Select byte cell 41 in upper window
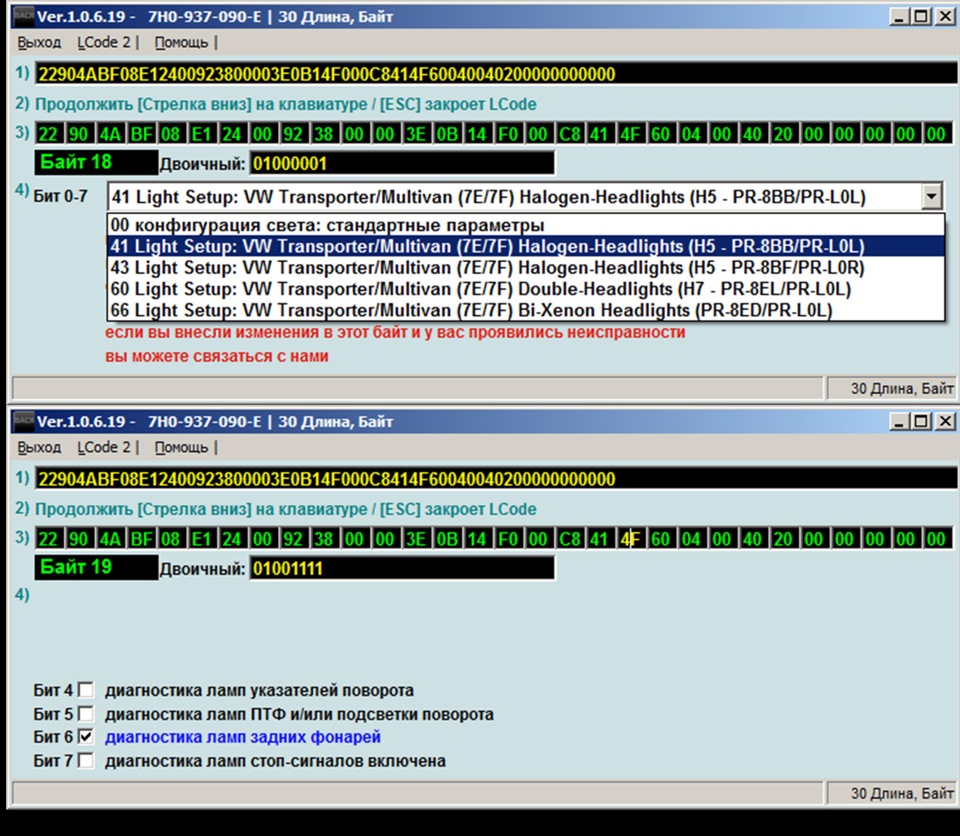This screenshot has height=836, width=960. tap(599, 134)
